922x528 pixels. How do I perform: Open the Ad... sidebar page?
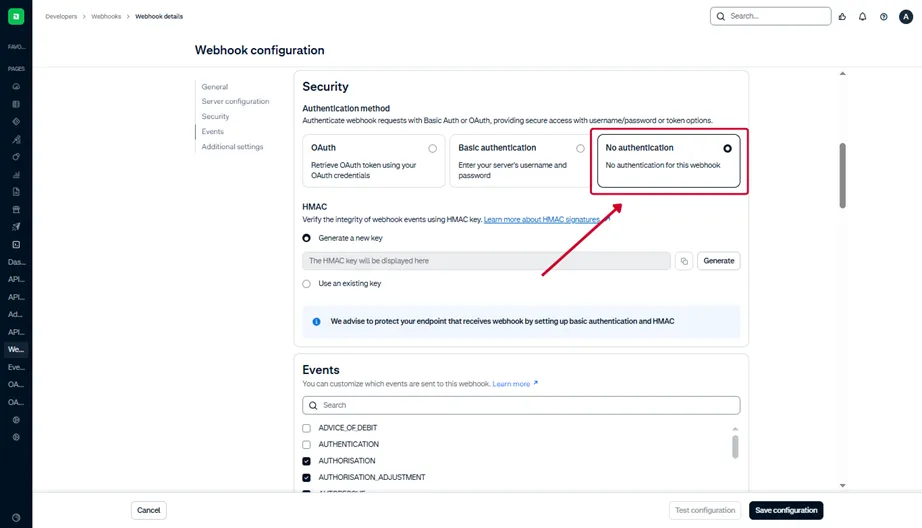16,315
